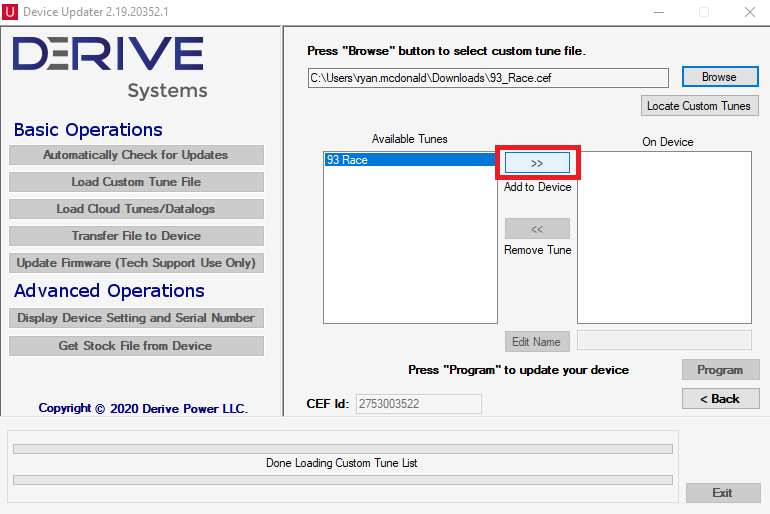Image resolution: width=770 pixels, height=514 pixels.
Task: Click the 'Basic Operations' heading
Action: [88, 130]
